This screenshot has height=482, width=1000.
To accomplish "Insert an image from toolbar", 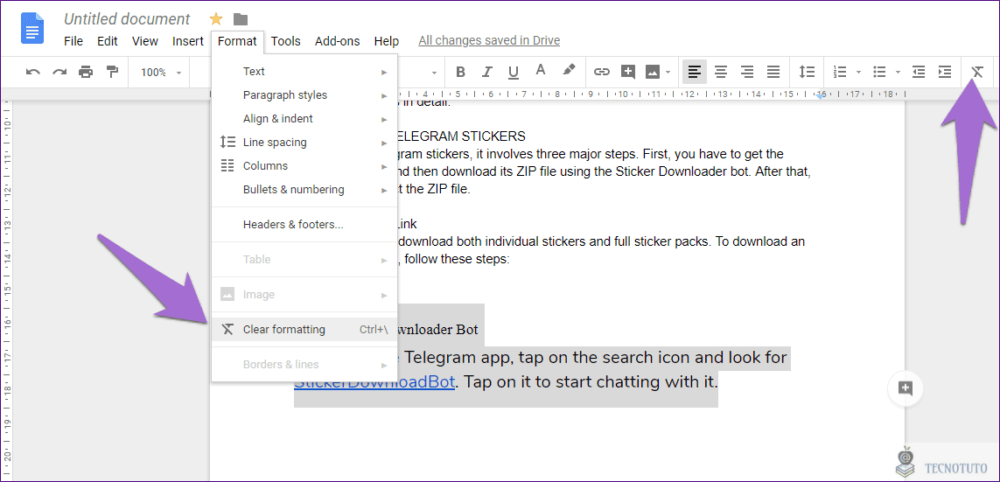I will (652, 72).
